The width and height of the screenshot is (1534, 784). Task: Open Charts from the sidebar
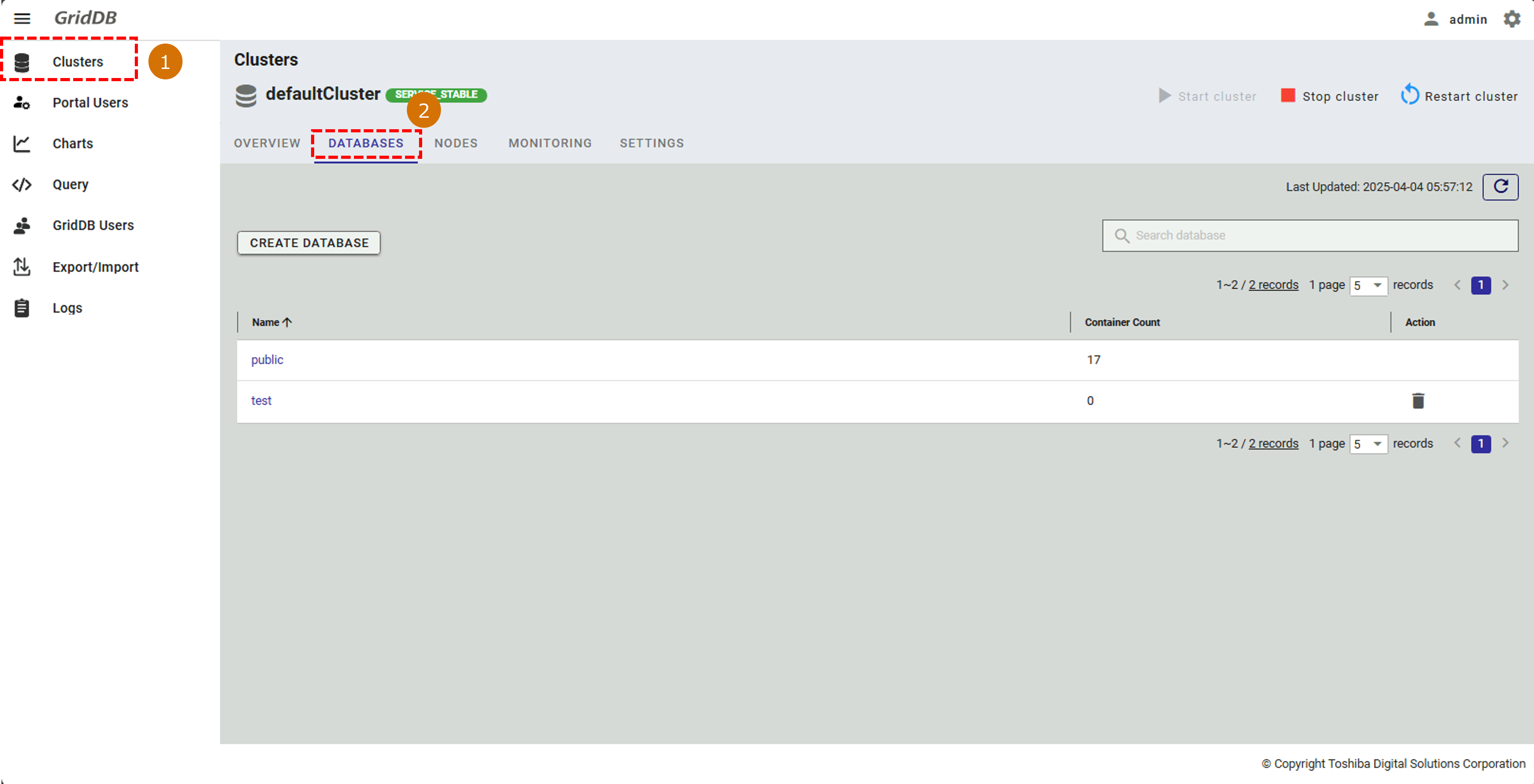tap(72, 143)
